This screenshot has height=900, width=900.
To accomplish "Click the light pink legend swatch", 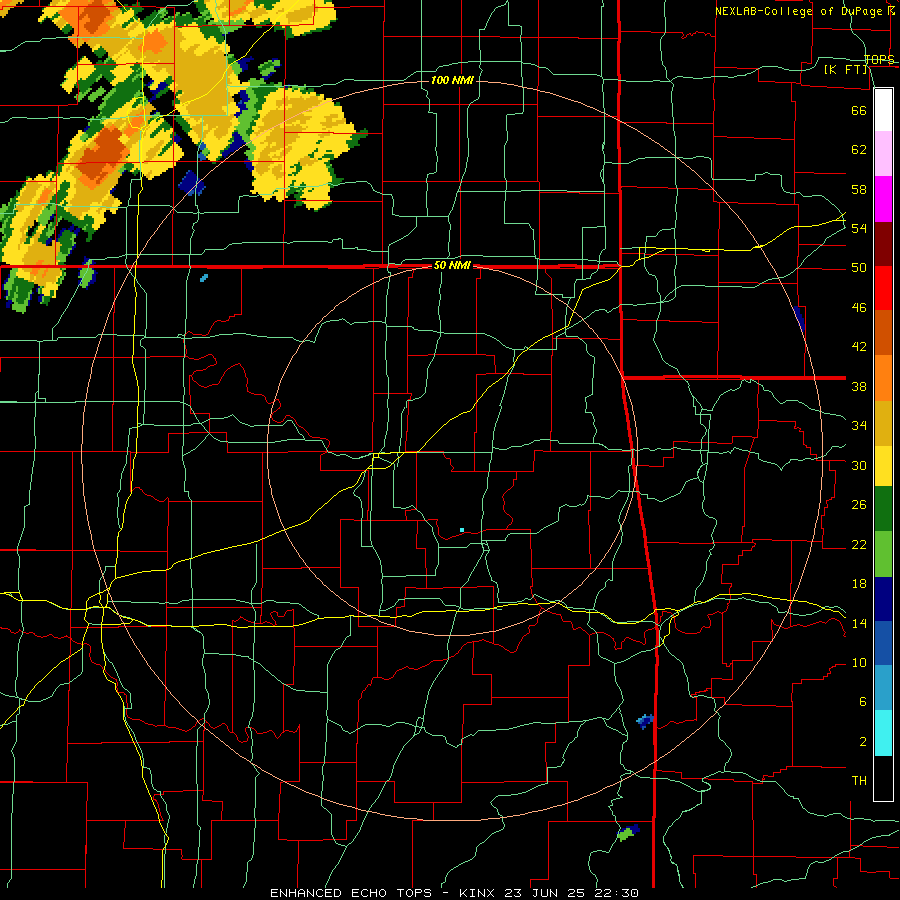I will pos(883,154).
